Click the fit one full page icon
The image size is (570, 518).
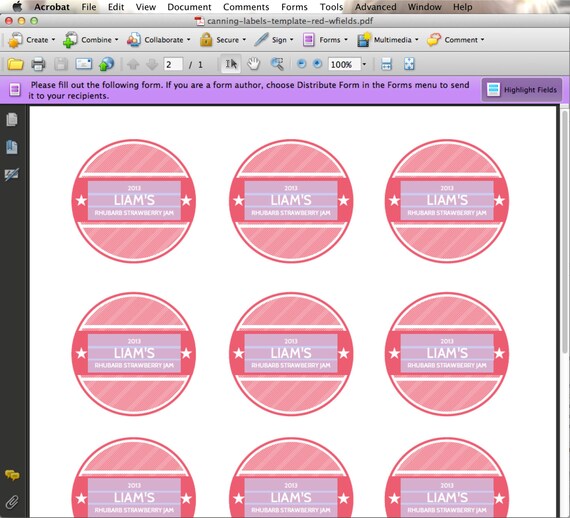[409, 64]
